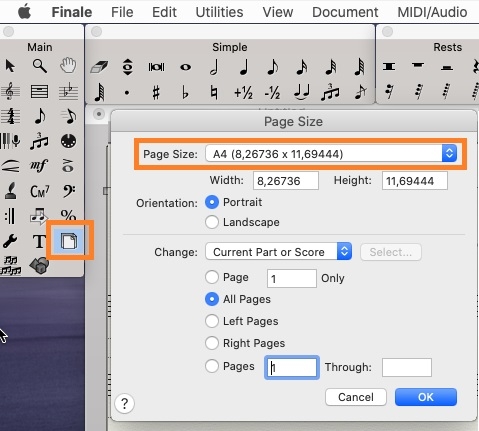Select the Speedy Entry tool

click(x=69, y=116)
